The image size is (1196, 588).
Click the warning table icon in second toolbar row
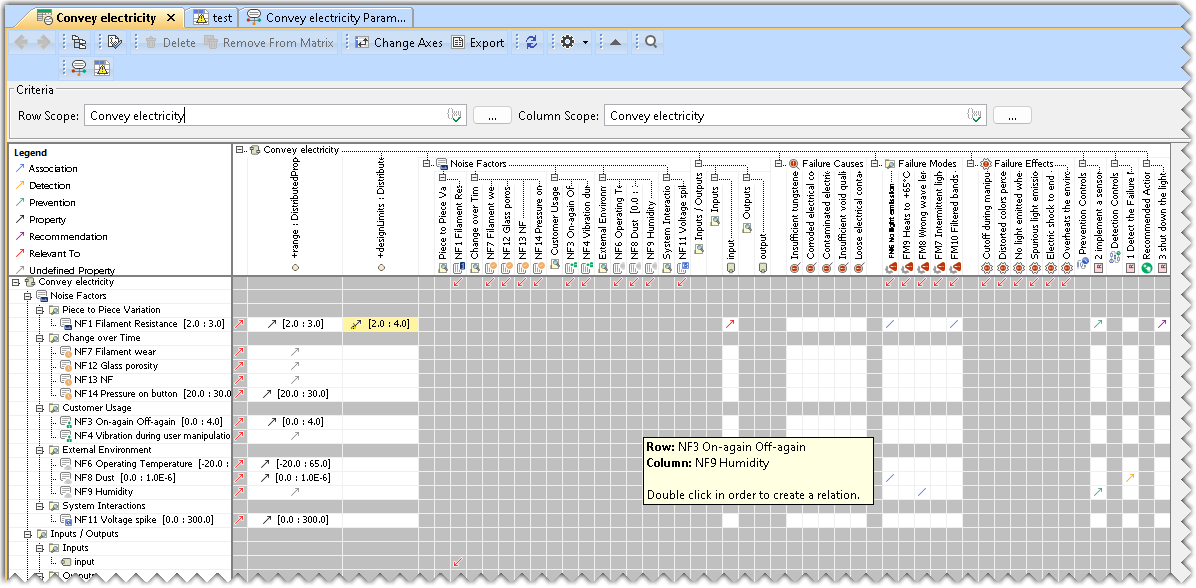point(101,68)
